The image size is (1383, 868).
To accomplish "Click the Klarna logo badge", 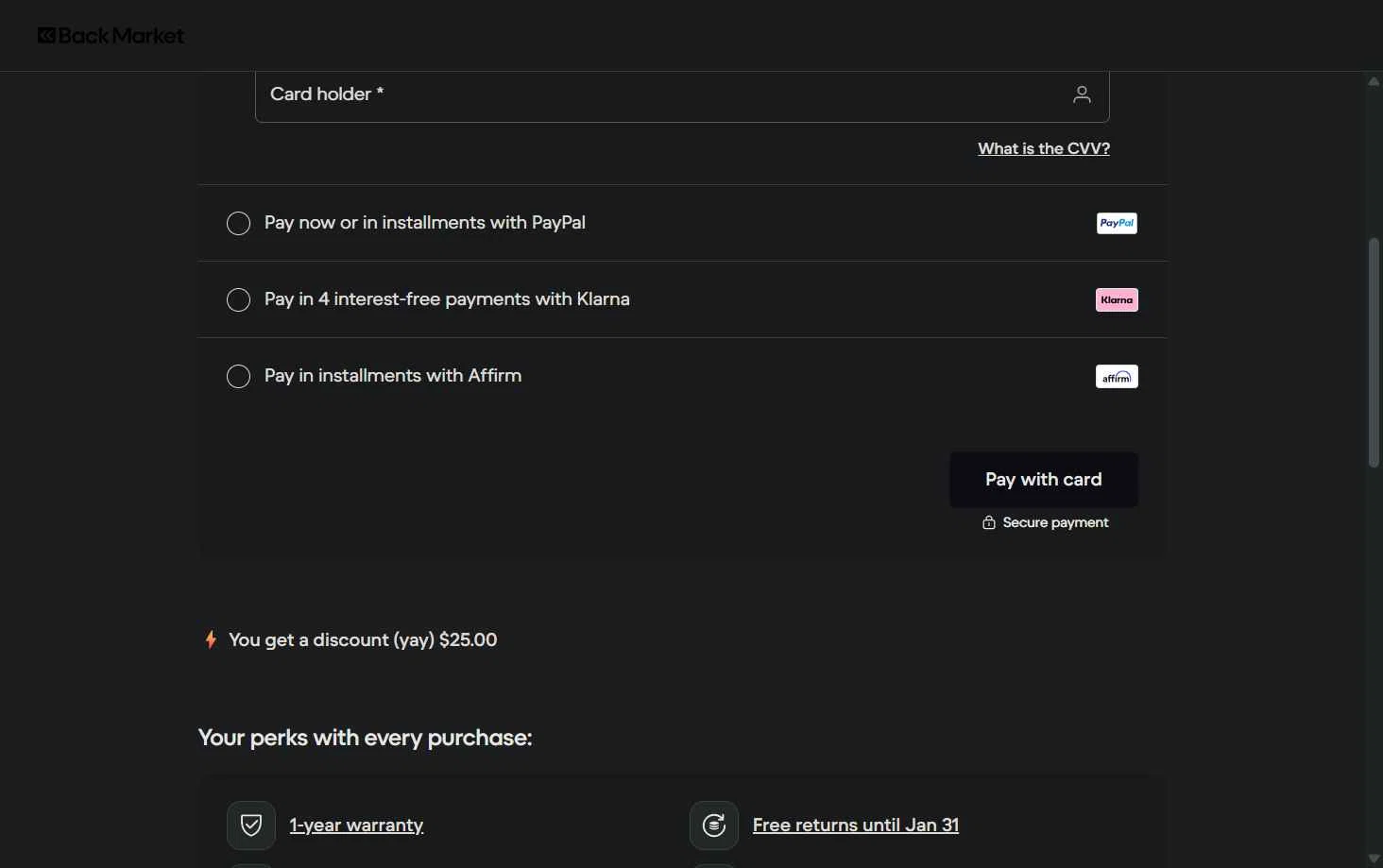I will 1117,299.
